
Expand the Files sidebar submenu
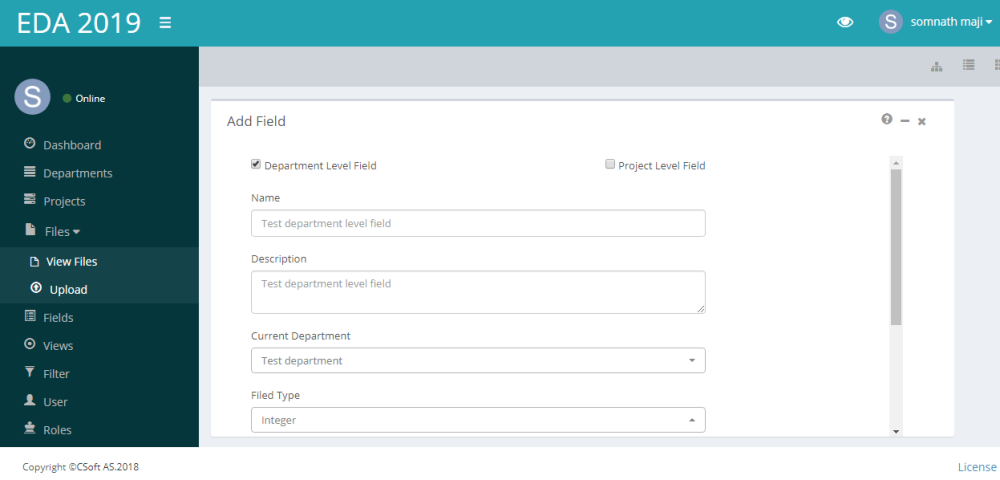[x=62, y=231]
